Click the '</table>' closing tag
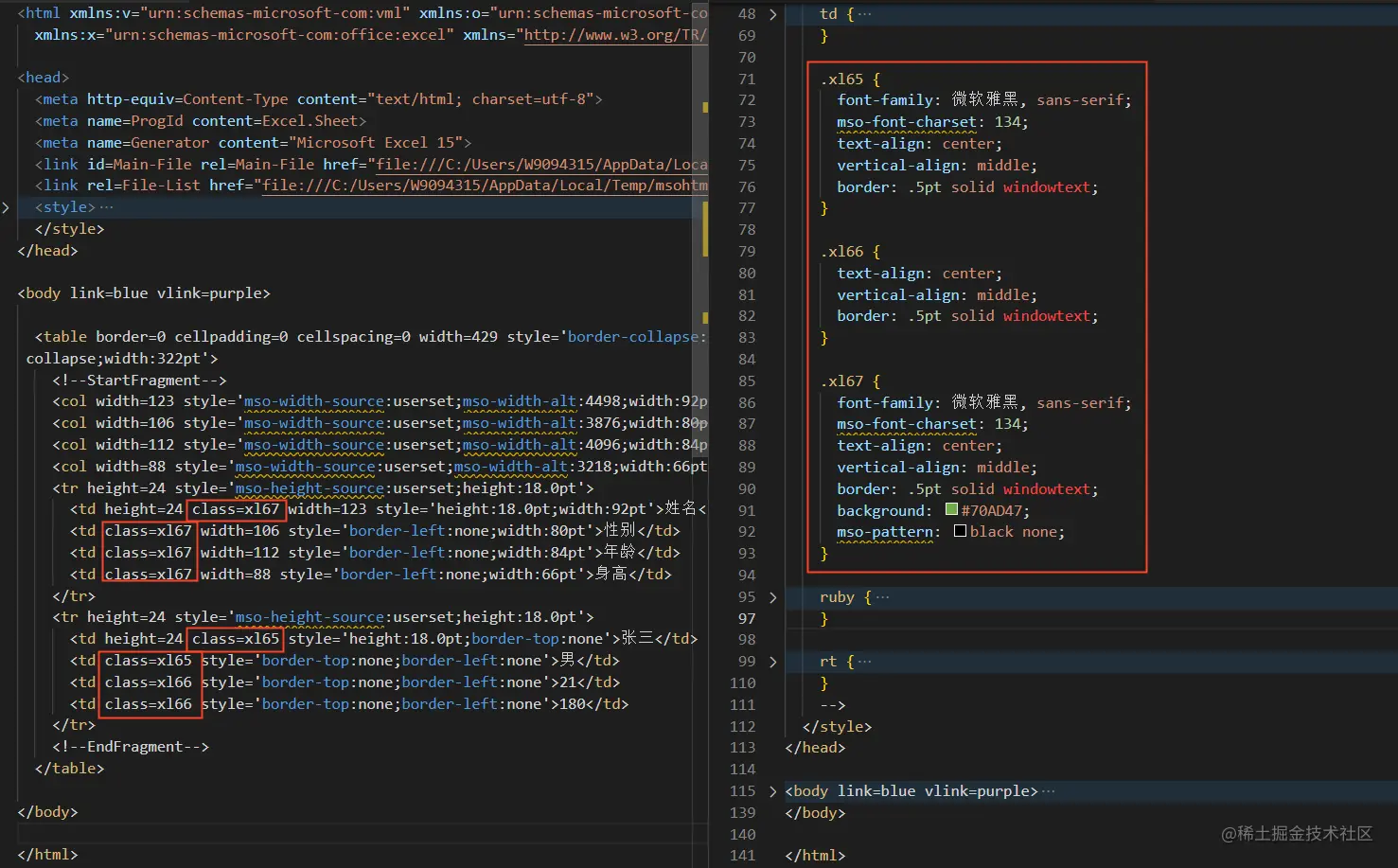The height and width of the screenshot is (868, 1398). pos(70,769)
